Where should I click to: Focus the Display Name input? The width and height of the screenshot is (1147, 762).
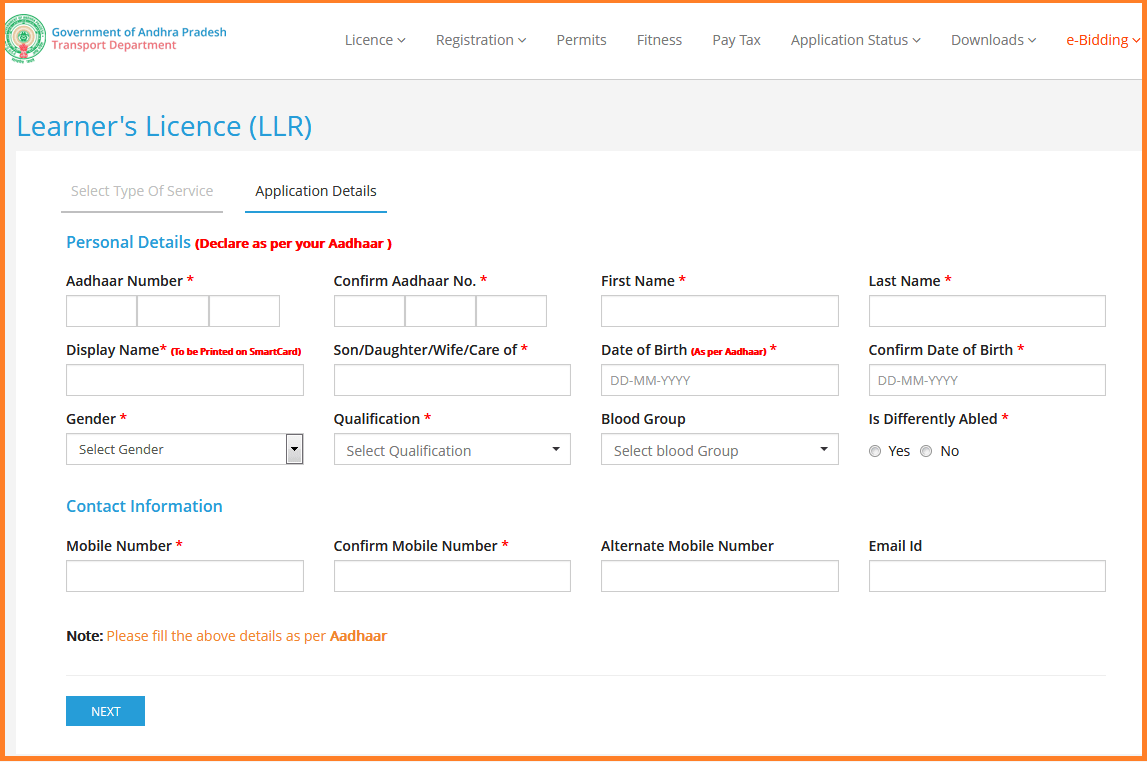(185, 380)
